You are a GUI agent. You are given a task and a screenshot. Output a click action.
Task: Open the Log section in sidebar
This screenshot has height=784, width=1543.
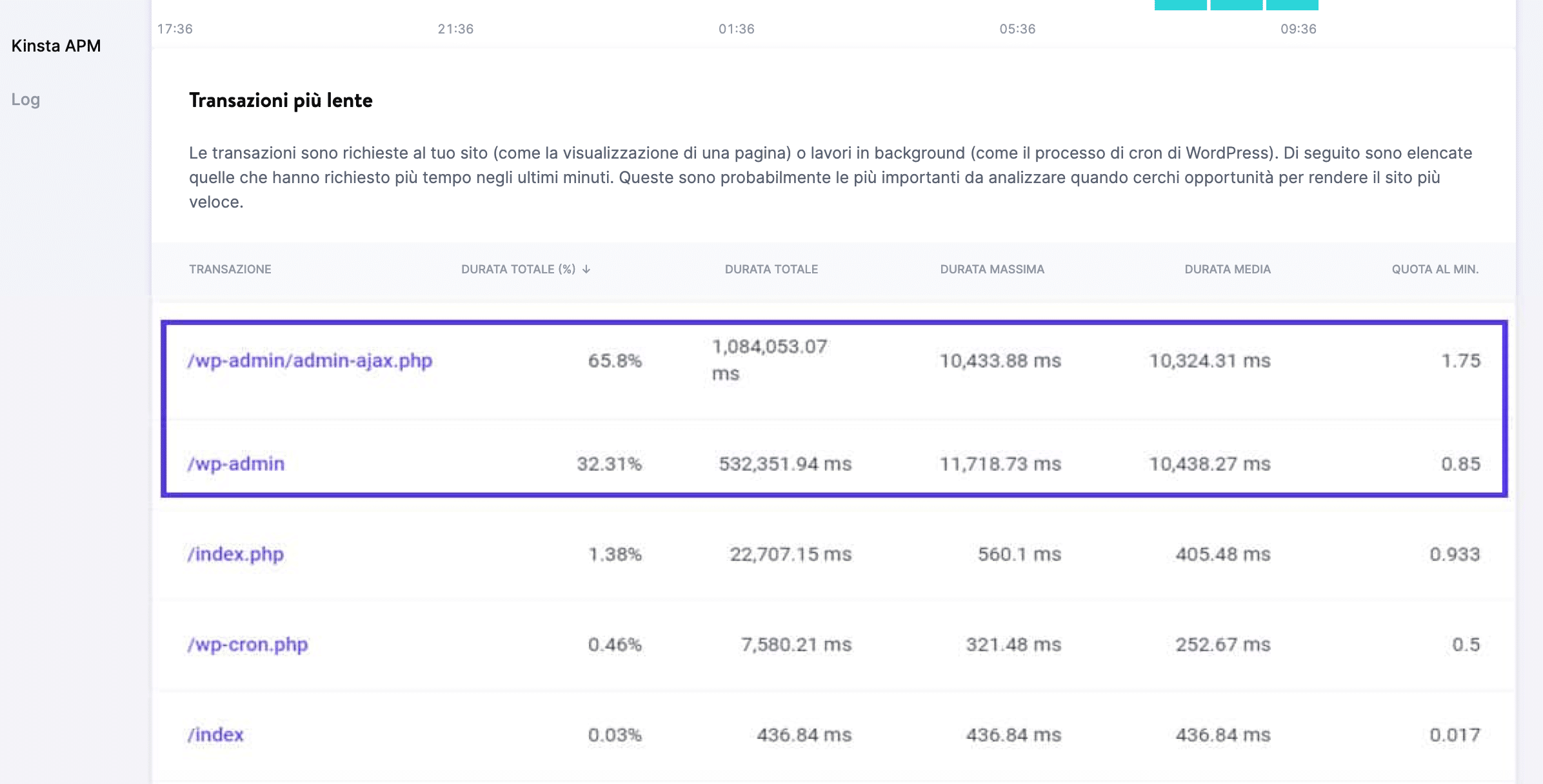(26, 99)
